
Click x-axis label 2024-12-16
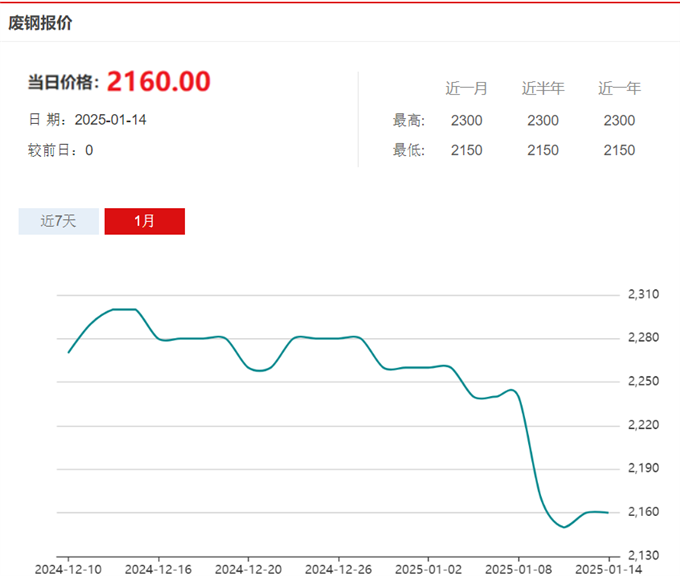tap(158, 569)
